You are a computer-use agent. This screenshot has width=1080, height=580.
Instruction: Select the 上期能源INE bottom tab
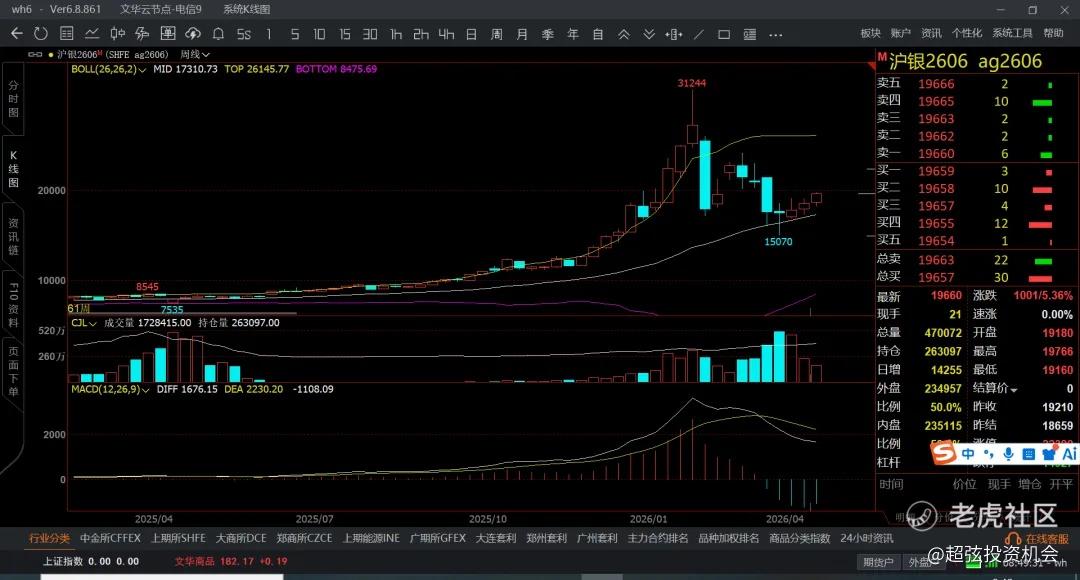tap(371, 538)
